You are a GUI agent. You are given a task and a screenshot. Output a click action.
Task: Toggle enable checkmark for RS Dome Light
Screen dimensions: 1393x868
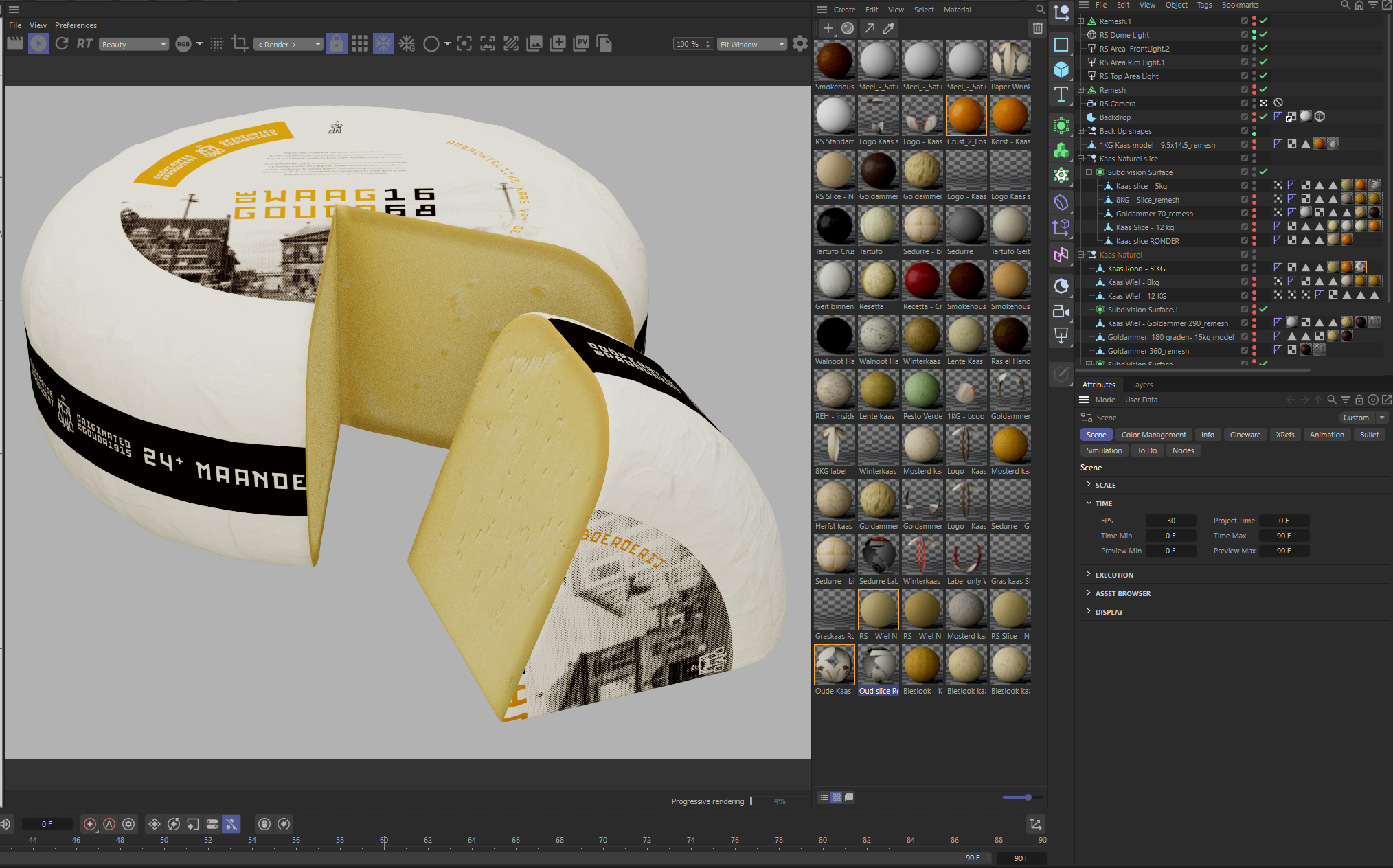point(1263,34)
